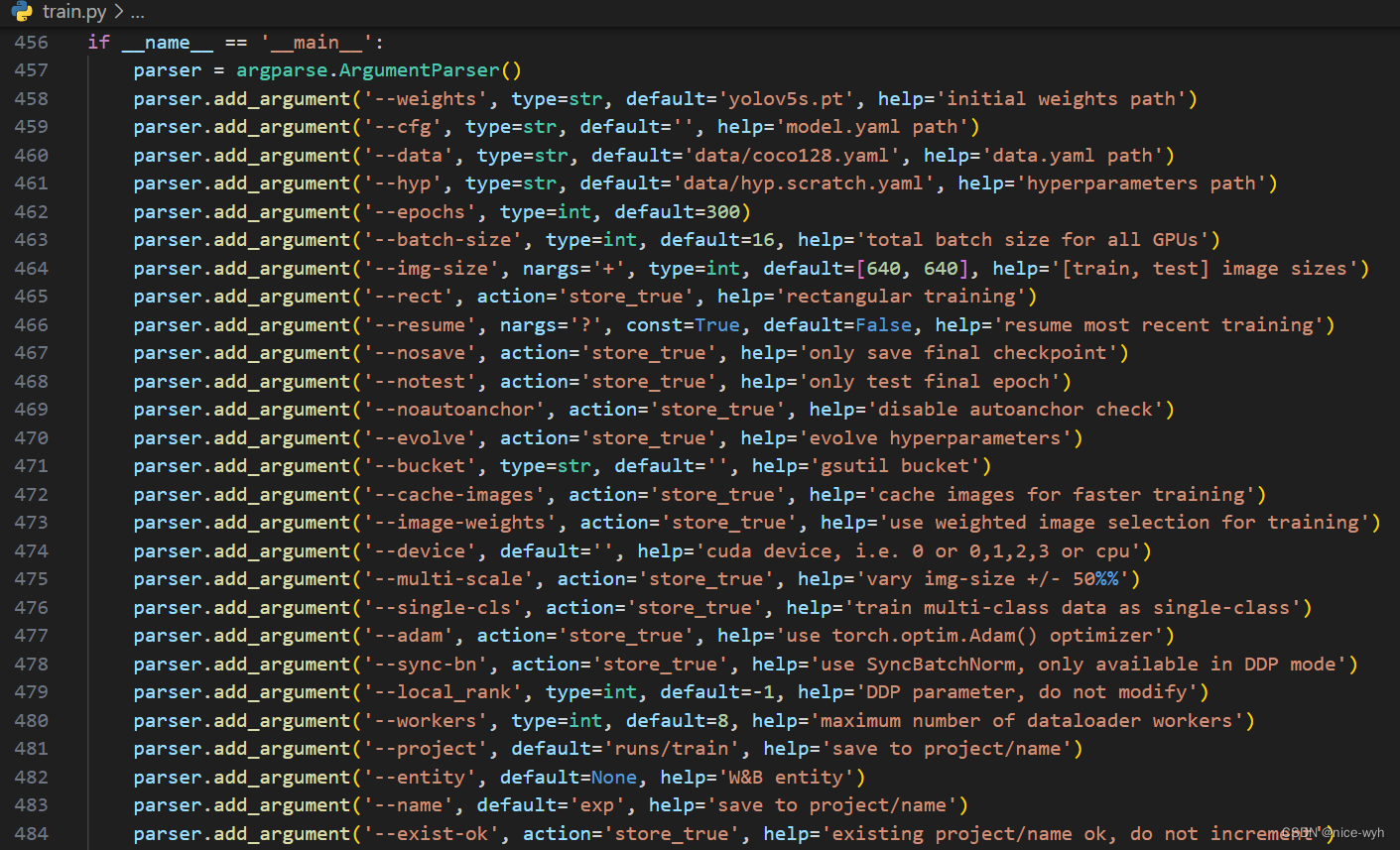
Task: Click 'cuda device, i.e. 0 or 0,1,2,3 or cpu' text
Action: pos(918,550)
